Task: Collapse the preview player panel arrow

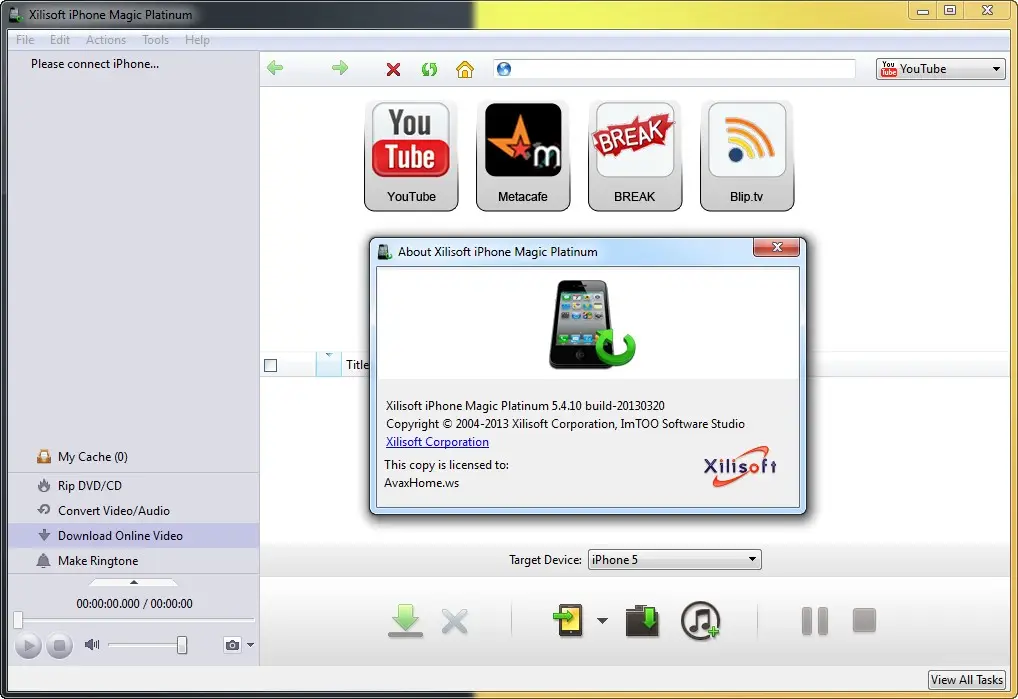Action: pyautogui.click(x=134, y=582)
